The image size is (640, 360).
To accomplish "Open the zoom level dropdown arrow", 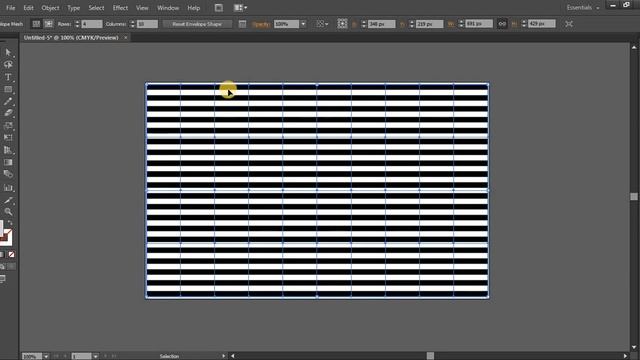I will coord(46,356).
